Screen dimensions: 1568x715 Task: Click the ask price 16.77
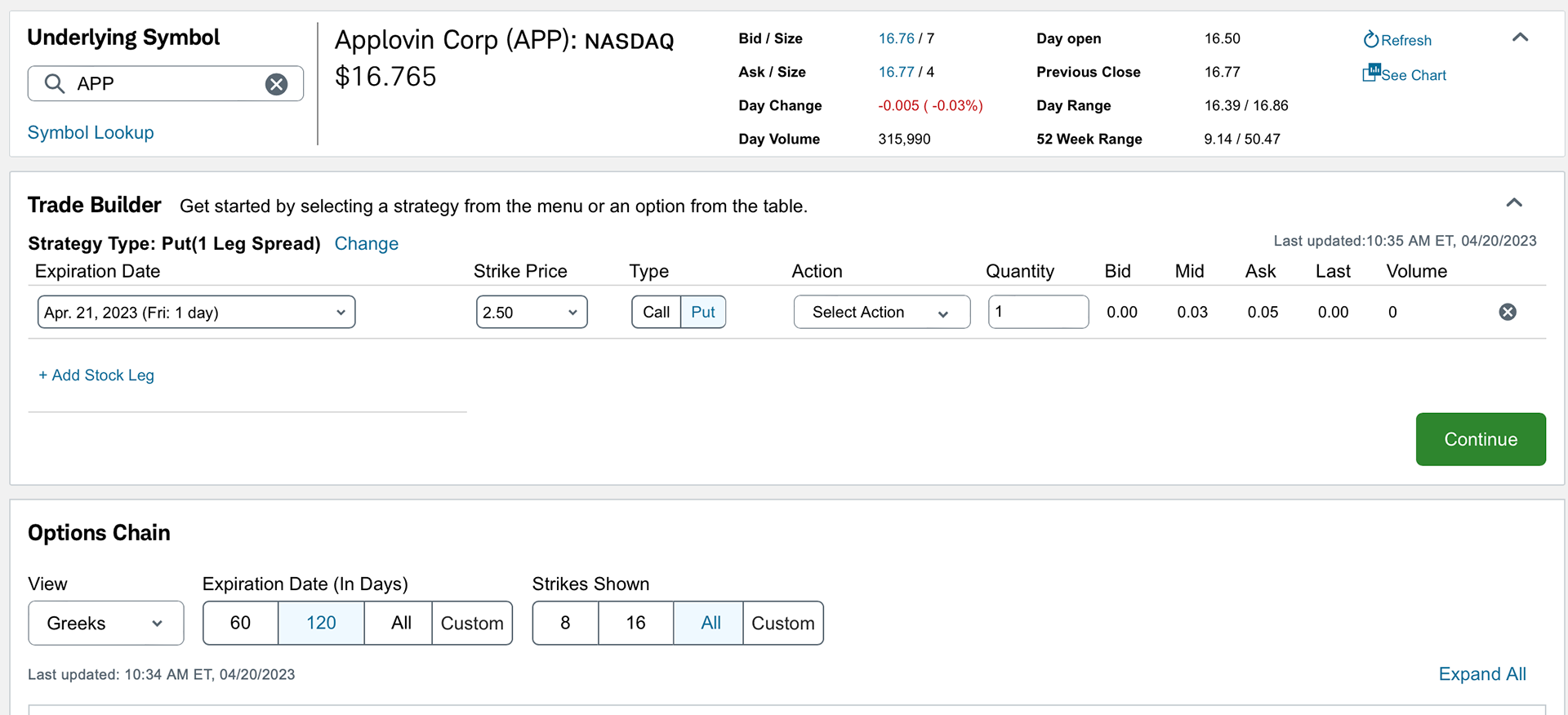point(896,72)
